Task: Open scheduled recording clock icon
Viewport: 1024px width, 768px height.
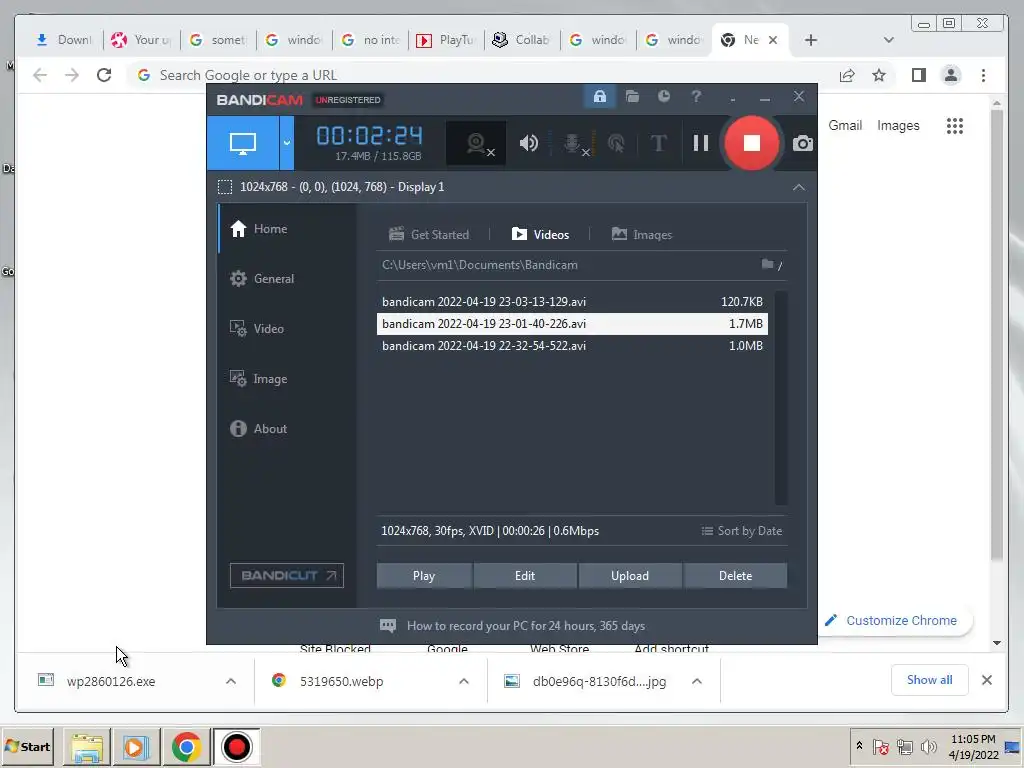Action: [x=664, y=97]
